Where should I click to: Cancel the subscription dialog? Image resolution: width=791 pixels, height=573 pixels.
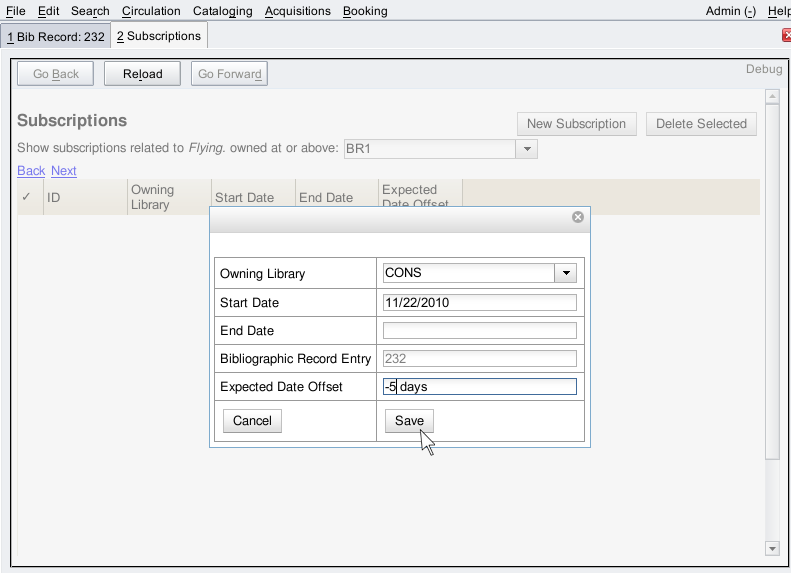(x=252, y=421)
